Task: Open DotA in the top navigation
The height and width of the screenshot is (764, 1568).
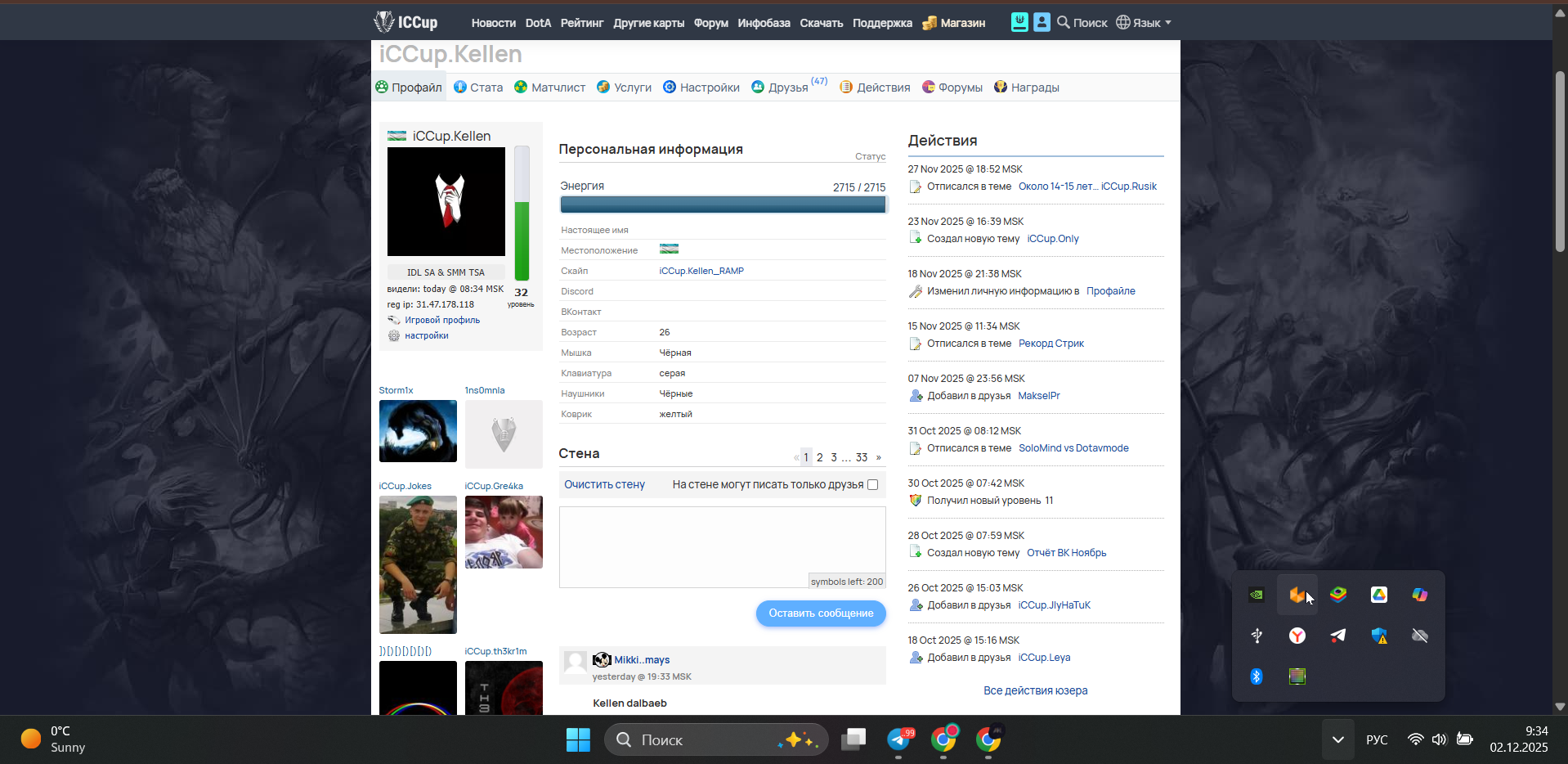Action: (x=538, y=23)
